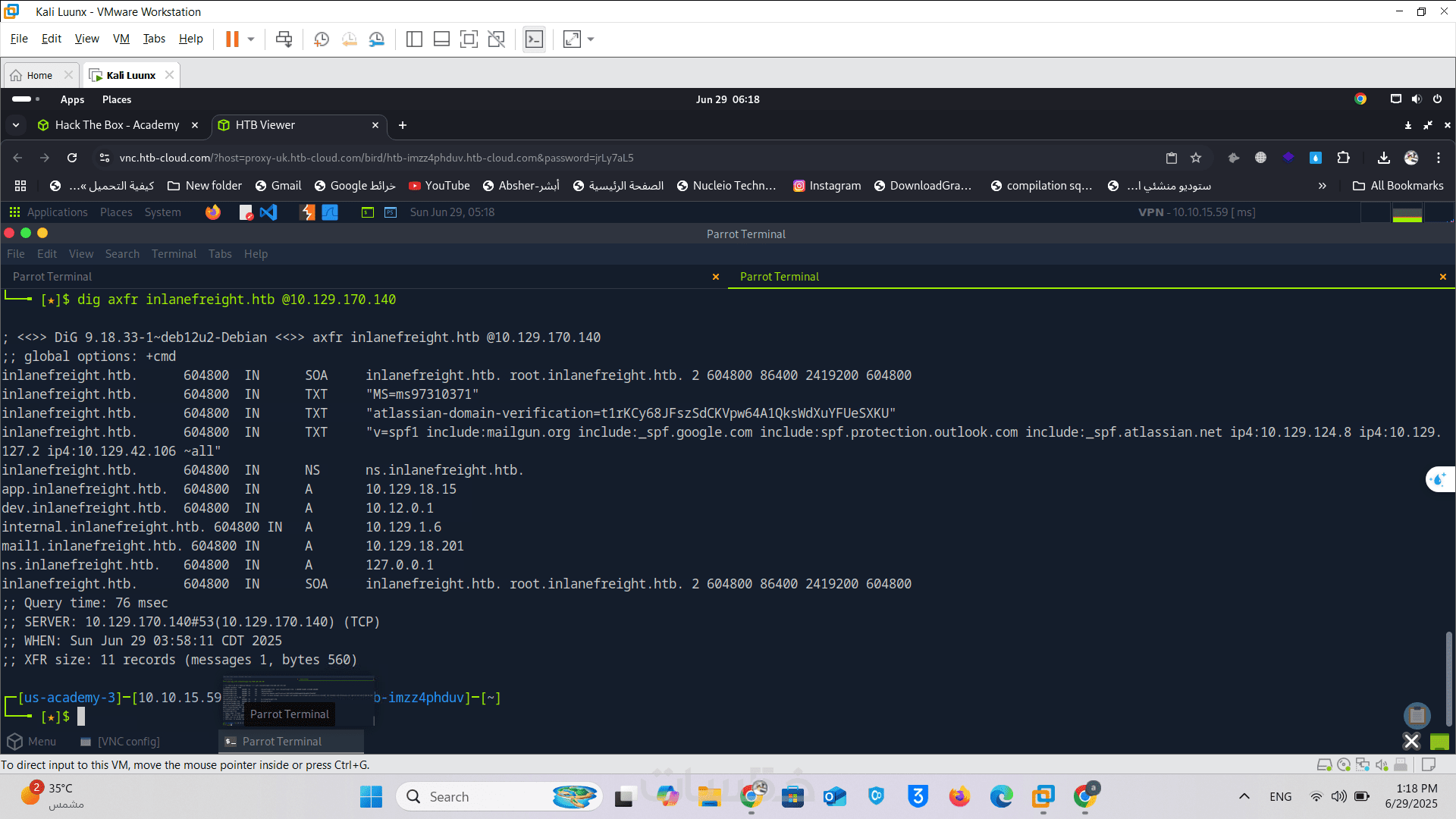Toggle Unity mode crossed-window icon
Screen dimensions: 1456x819
click(497, 39)
